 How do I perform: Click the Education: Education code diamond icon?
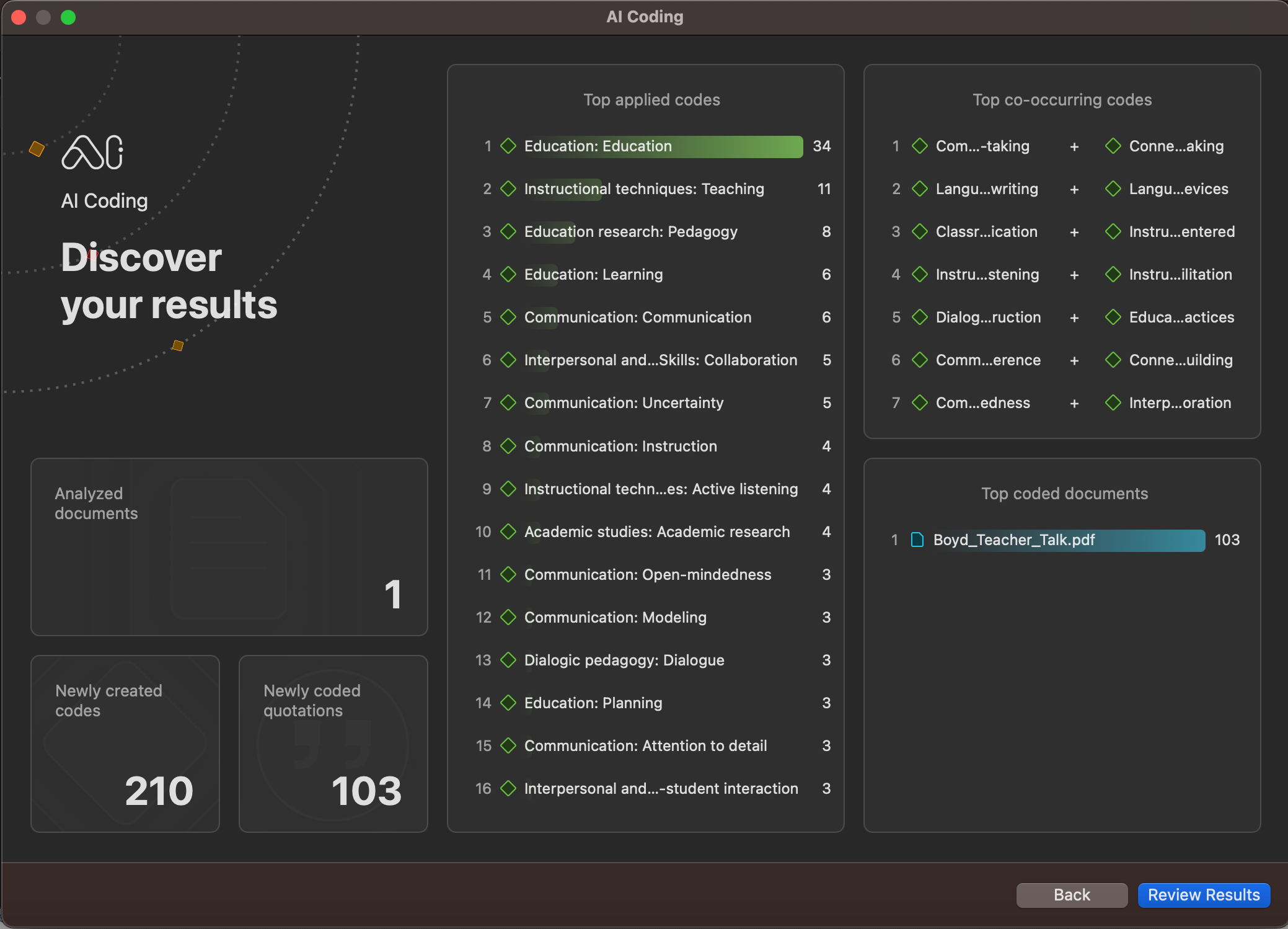tap(508, 146)
